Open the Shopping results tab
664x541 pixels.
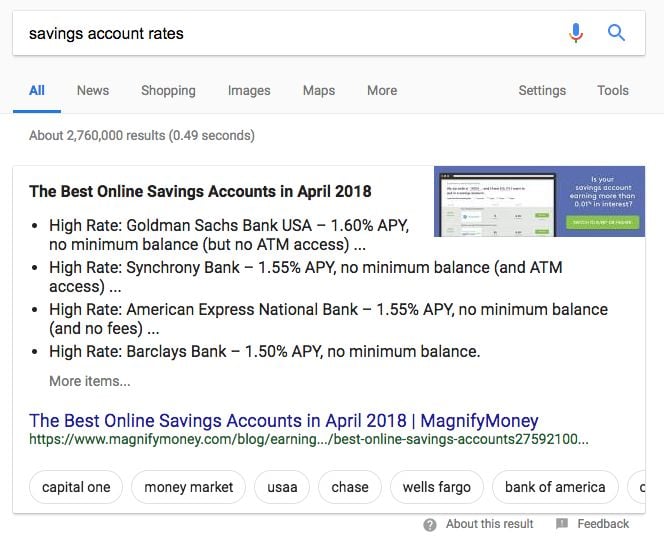168,90
